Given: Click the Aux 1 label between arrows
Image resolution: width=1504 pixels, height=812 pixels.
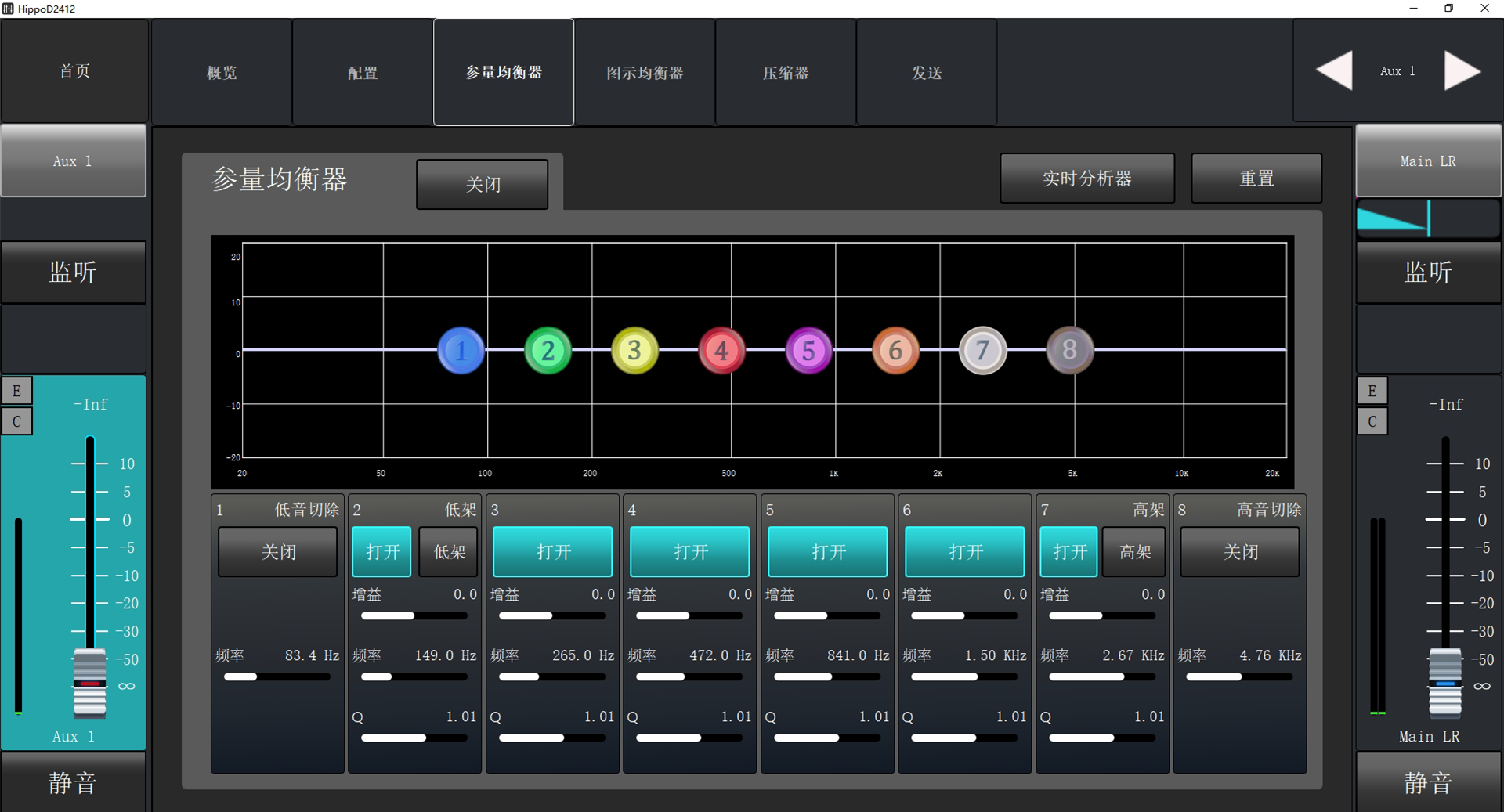Looking at the screenshot, I should point(1397,71).
